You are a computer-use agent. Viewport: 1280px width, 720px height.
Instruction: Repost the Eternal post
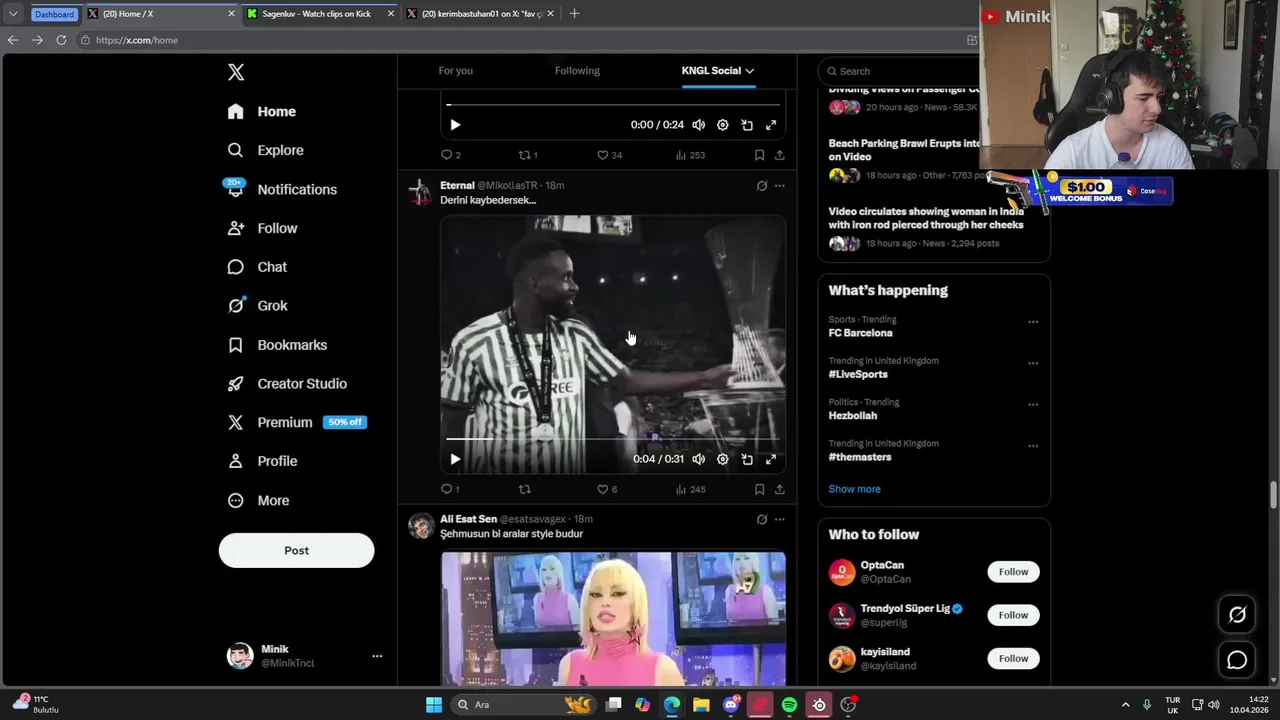524,489
